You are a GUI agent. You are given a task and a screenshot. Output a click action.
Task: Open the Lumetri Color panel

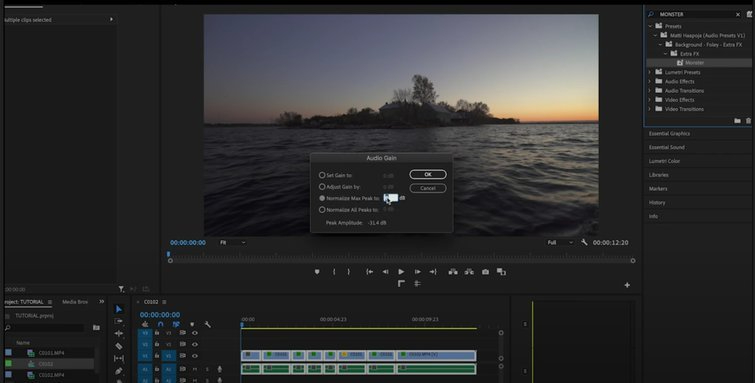click(x=664, y=161)
